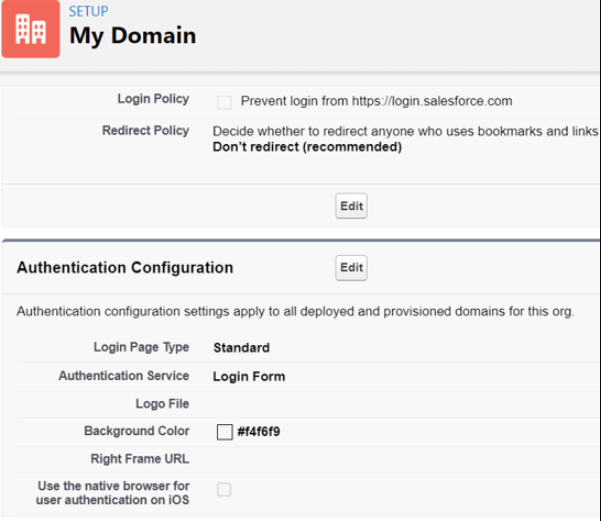The image size is (601, 521).
Task: Click the My Domain page title
Action: tap(132, 36)
